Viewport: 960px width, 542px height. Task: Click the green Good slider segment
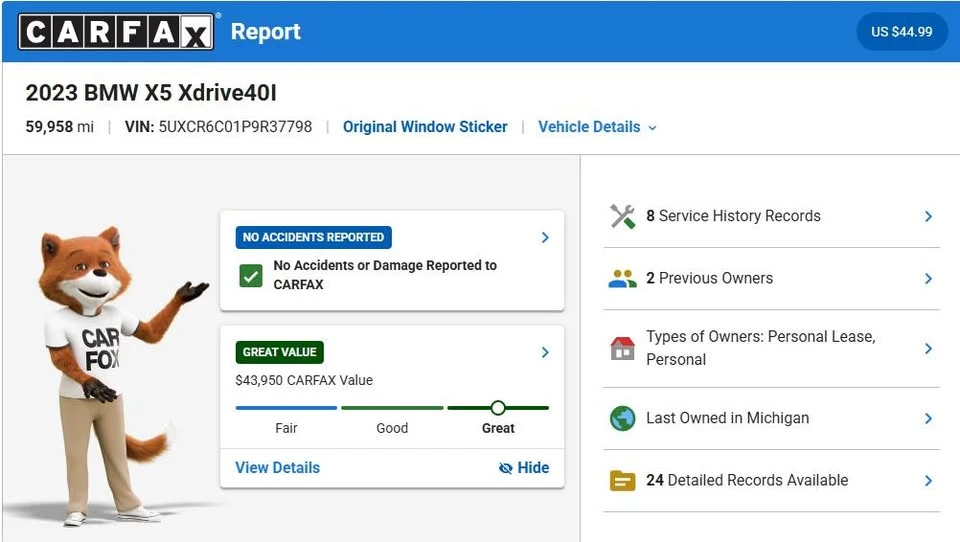click(392, 408)
